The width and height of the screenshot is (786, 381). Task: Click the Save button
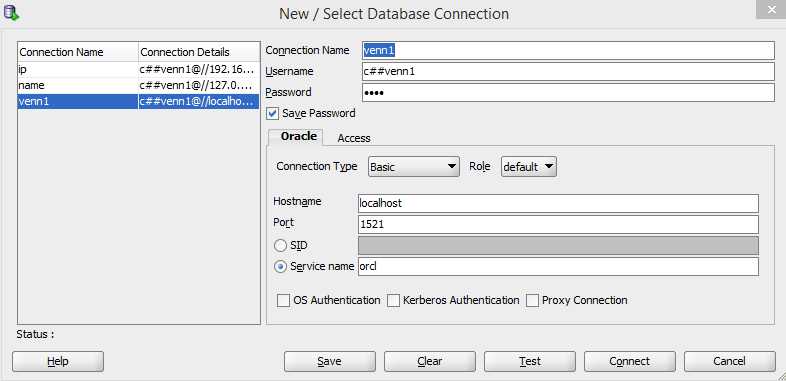pos(329,361)
